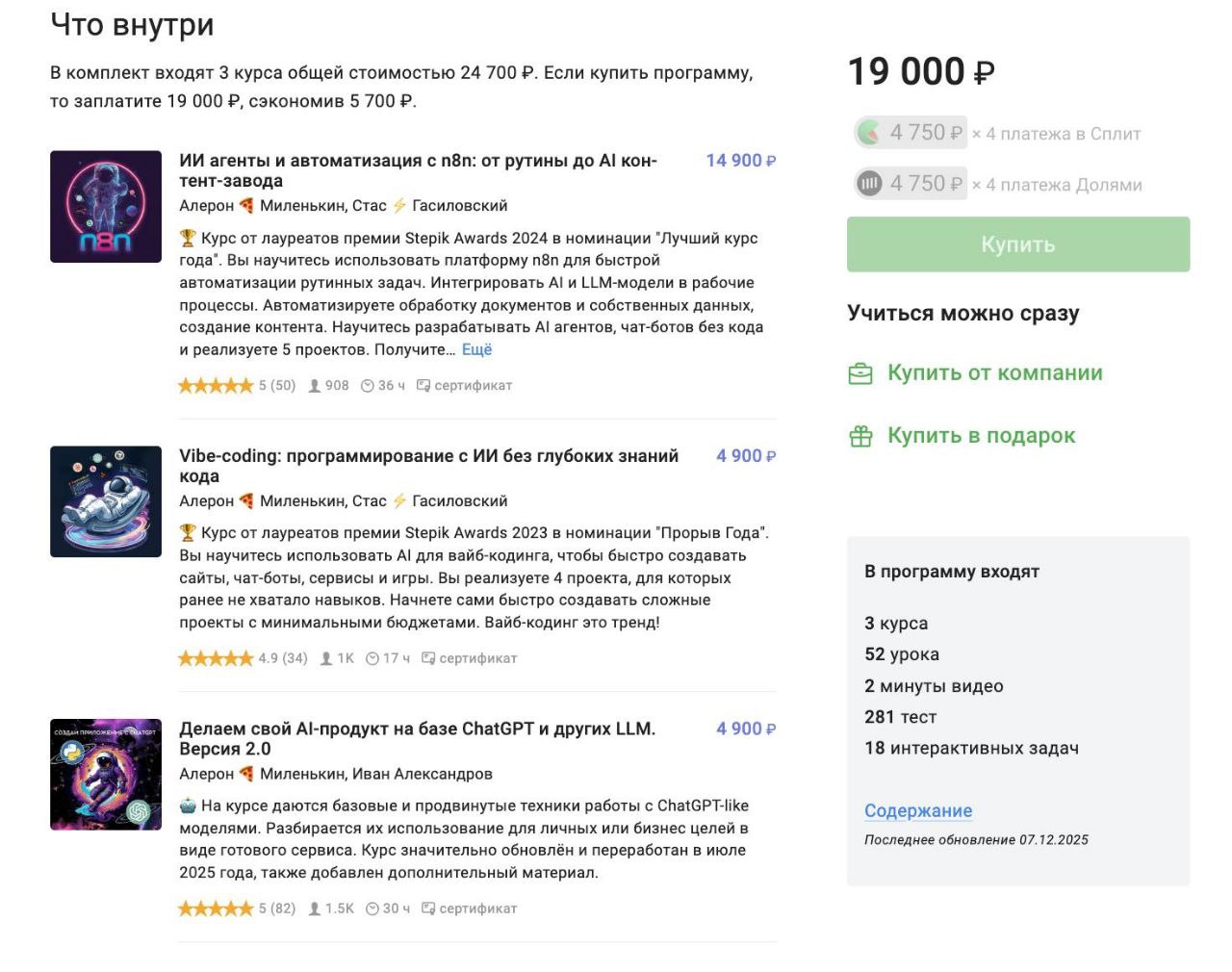Click the gift box icon
Viewport: 1232px width, 972px height.
point(860,436)
